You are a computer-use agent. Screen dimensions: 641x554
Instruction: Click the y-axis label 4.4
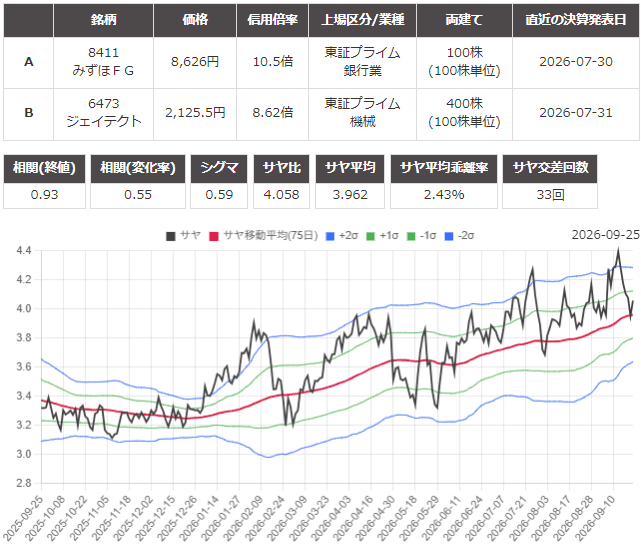point(23,250)
